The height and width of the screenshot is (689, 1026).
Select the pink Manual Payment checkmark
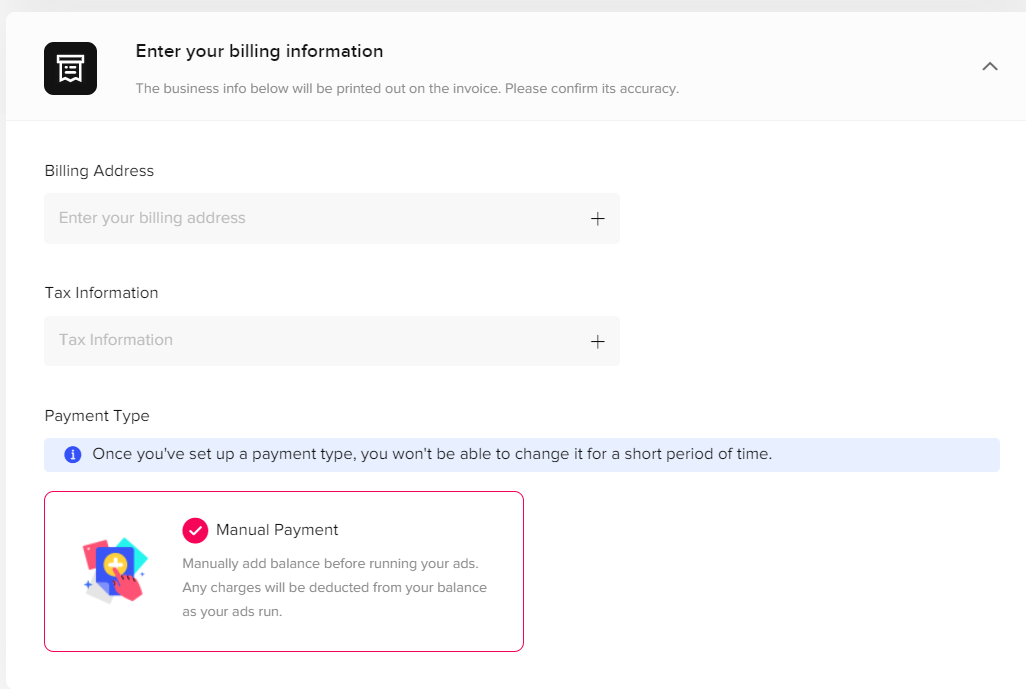[195, 530]
